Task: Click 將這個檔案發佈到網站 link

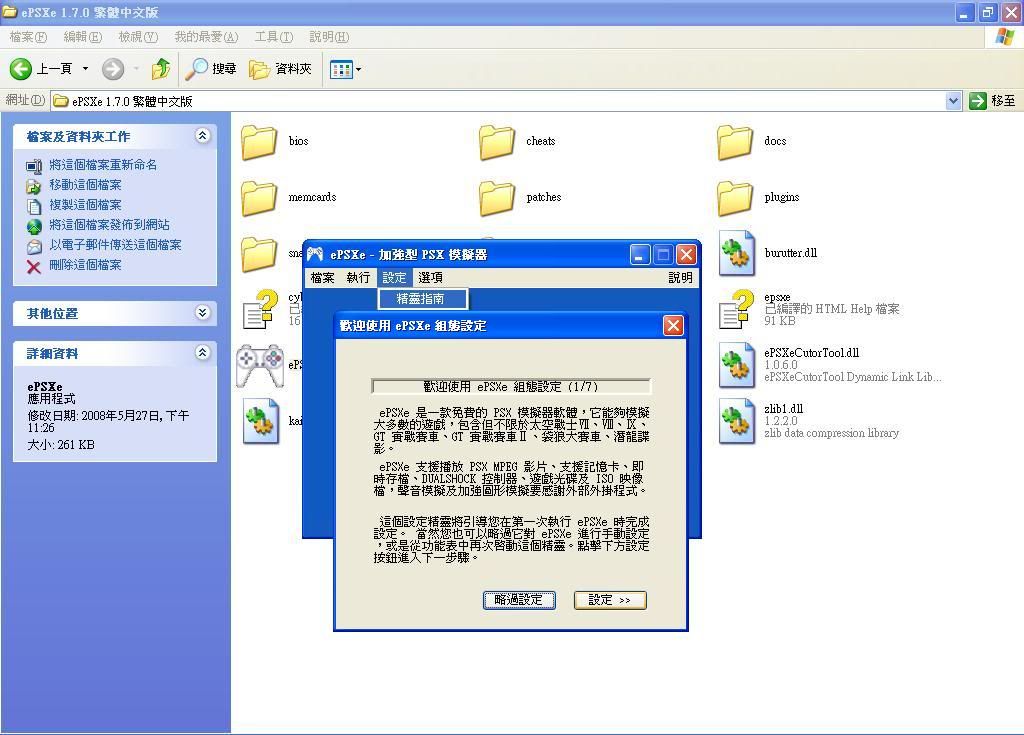Action: [110, 225]
